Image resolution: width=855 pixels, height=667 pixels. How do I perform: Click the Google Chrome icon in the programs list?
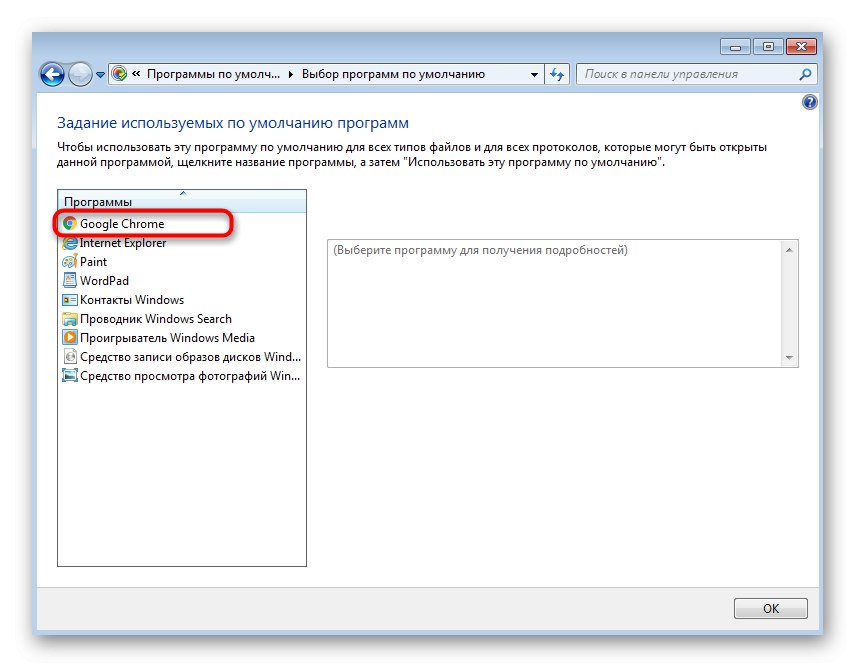point(69,224)
